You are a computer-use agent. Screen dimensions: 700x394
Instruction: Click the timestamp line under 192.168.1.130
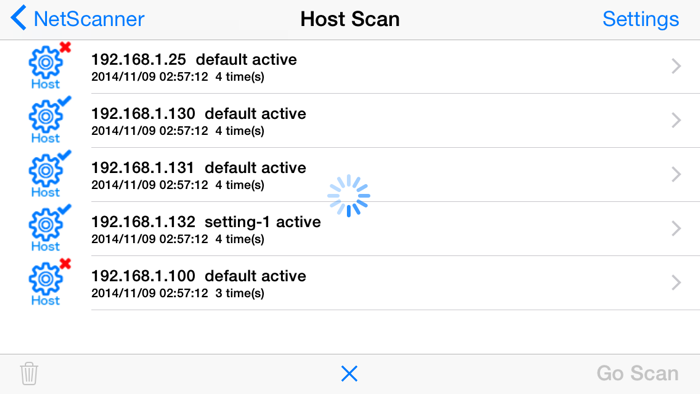[x=178, y=131]
